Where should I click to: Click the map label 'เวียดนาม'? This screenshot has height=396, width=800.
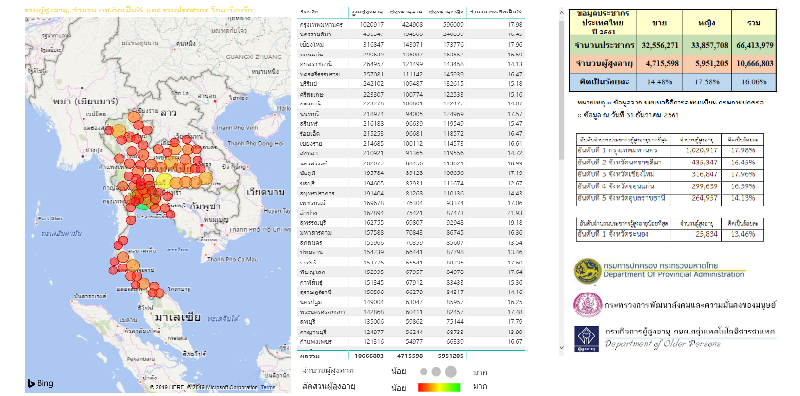pos(264,193)
